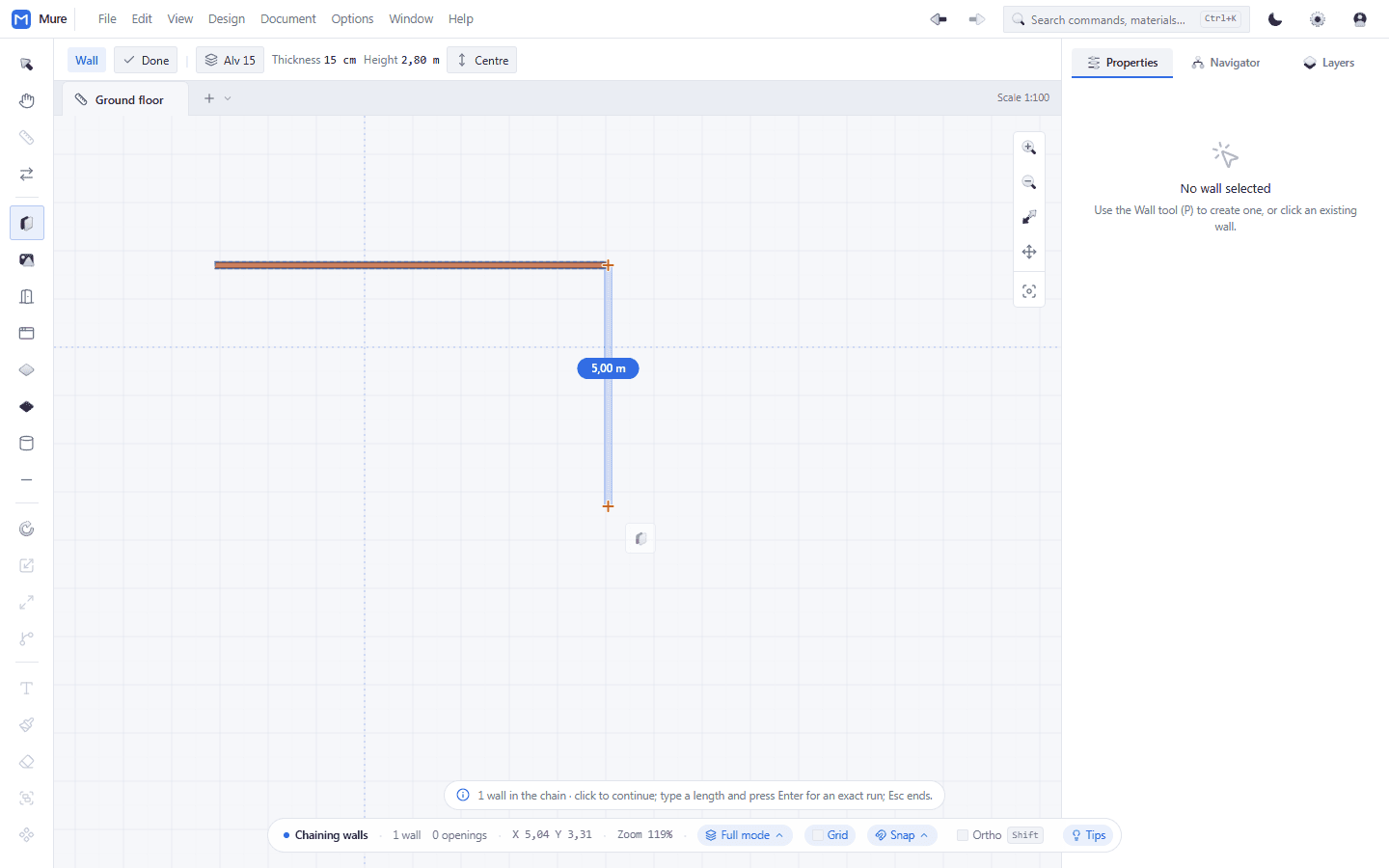Tick the Ortho checkbox

point(963,835)
